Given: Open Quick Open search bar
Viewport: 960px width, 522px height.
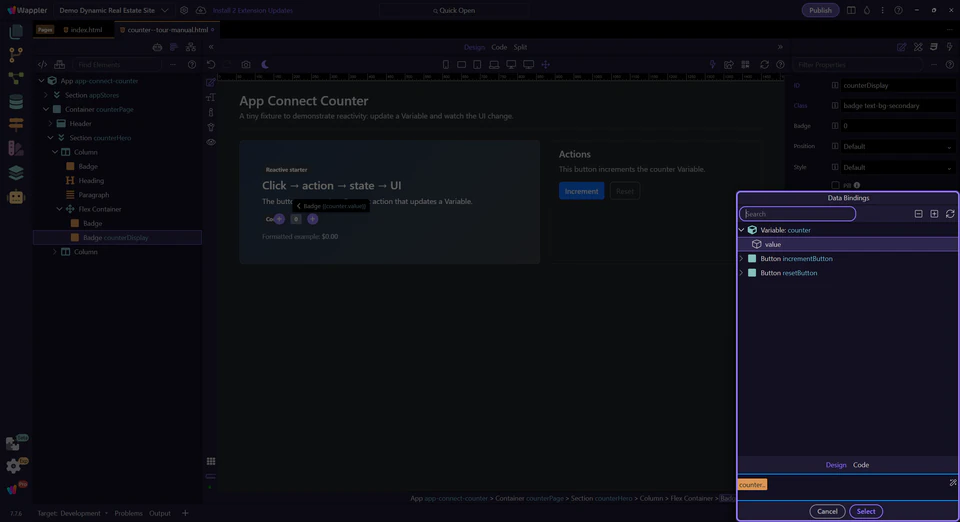Looking at the screenshot, I should 454,10.
